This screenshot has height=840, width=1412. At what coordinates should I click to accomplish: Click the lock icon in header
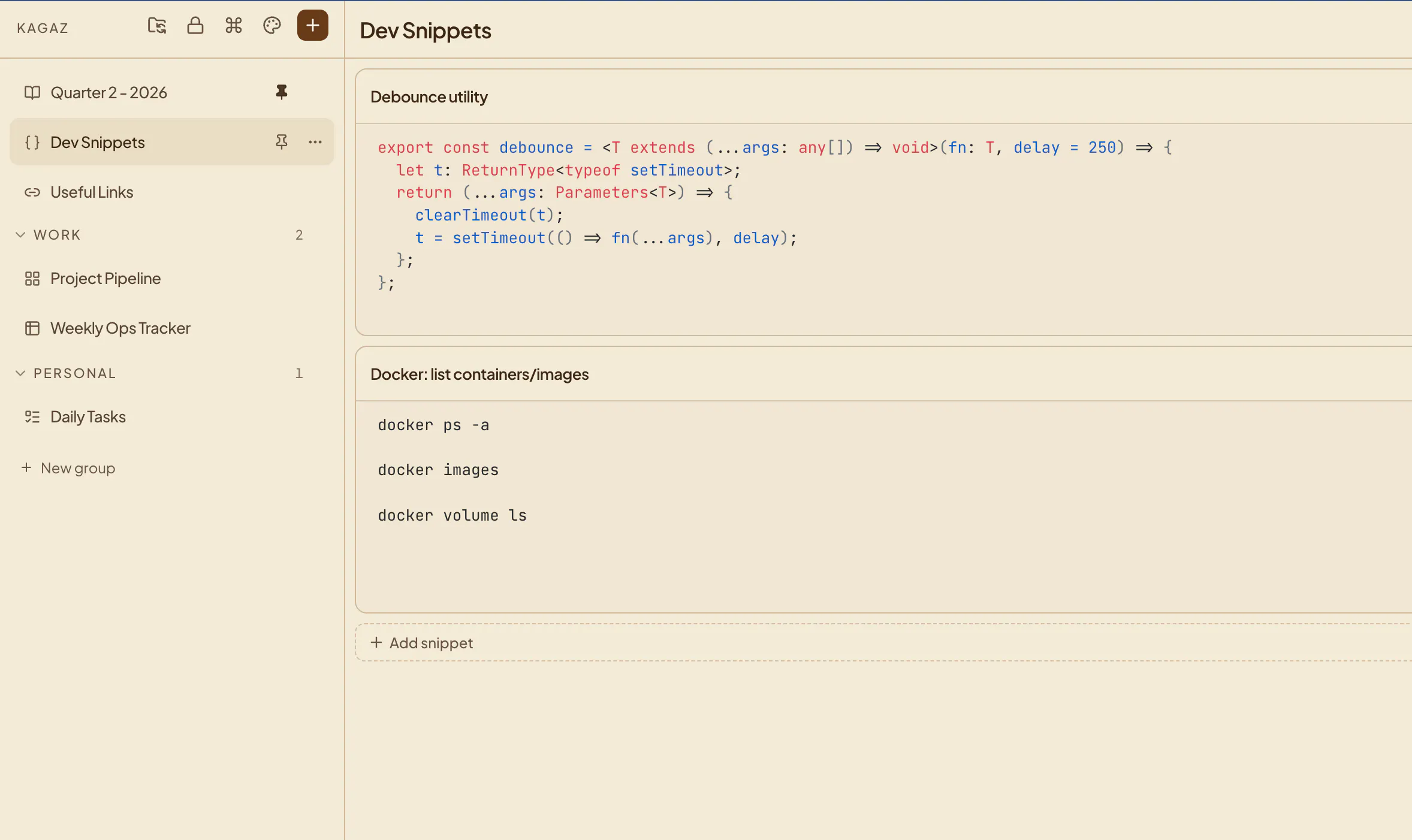coord(195,26)
